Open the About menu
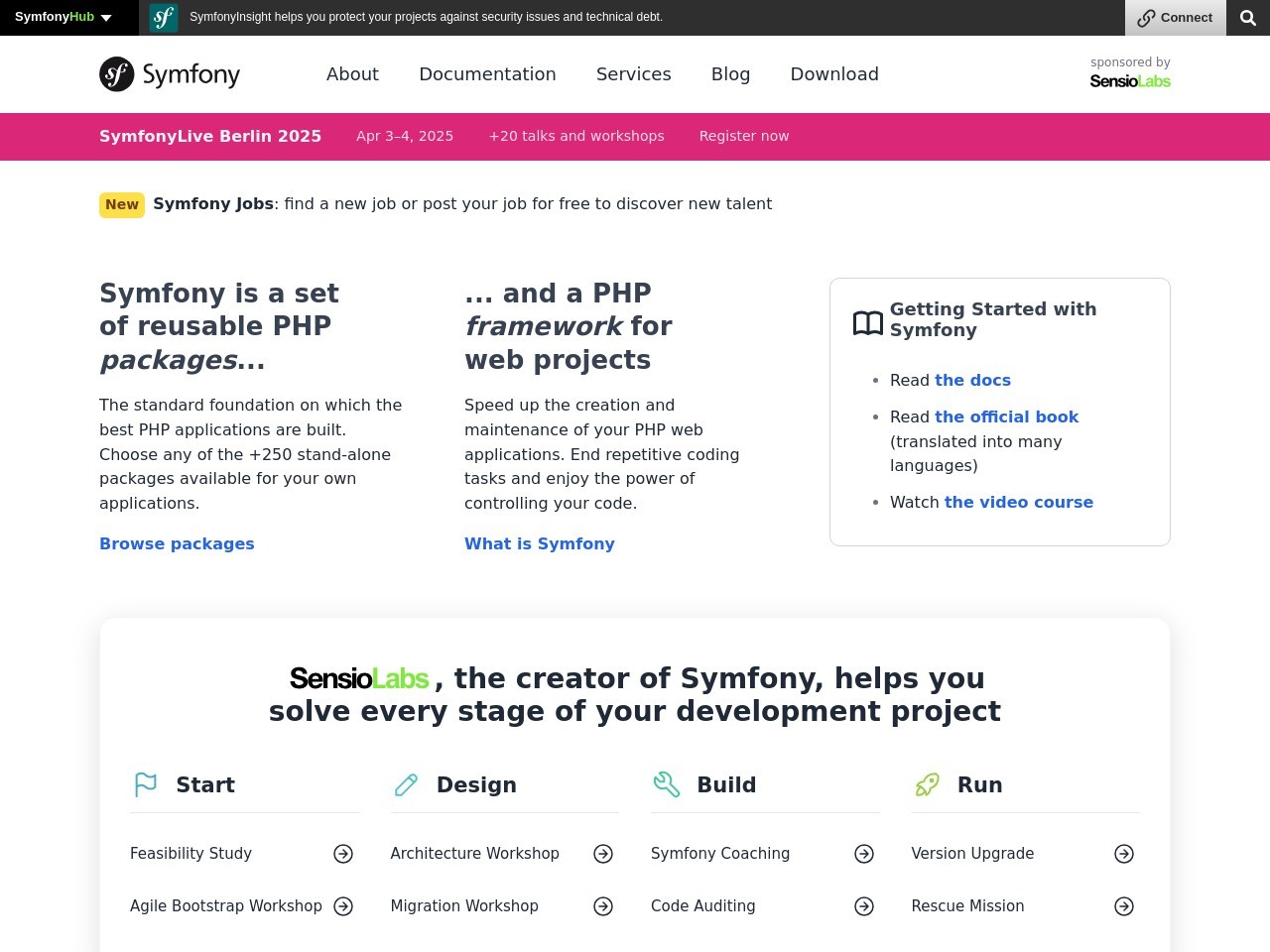The image size is (1270, 952). point(352,74)
